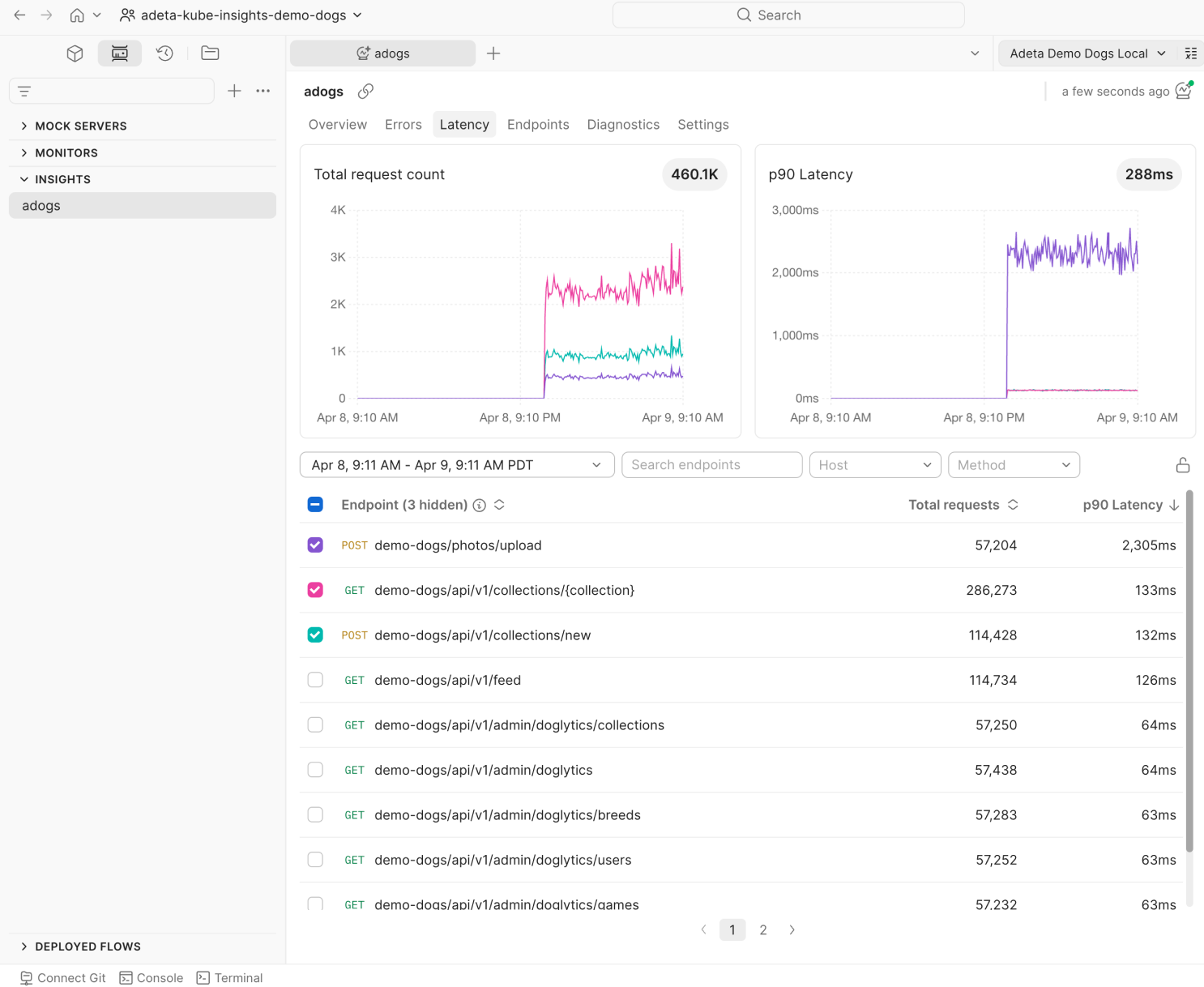Switch to the Errors tab
The width and height of the screenshot is (1204, 987).
403,124
